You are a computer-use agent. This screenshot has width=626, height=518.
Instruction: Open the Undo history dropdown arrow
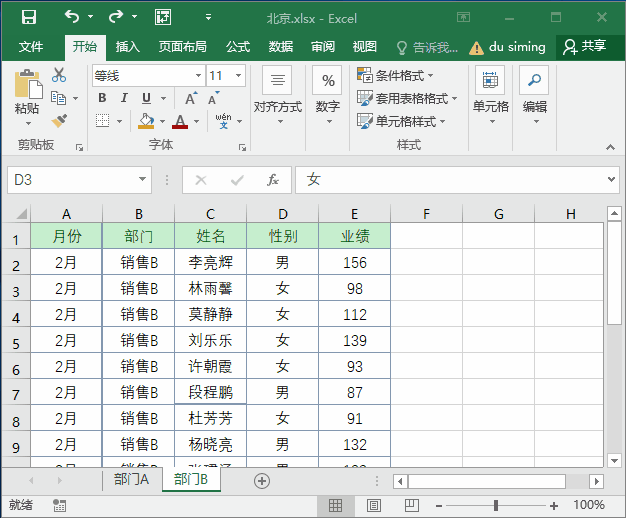pyautogui.click(x=91, y=17)
